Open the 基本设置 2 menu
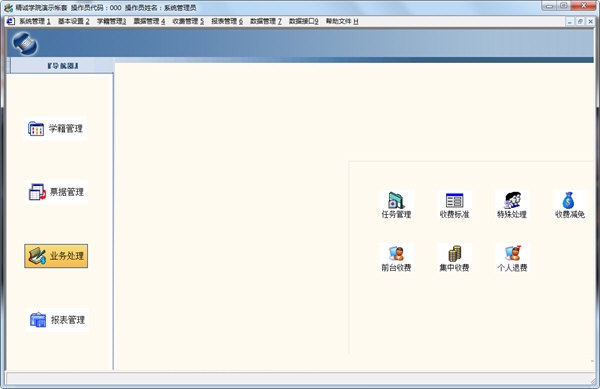The height and width of the screenshot is (389, 600). tap(73, 21)
